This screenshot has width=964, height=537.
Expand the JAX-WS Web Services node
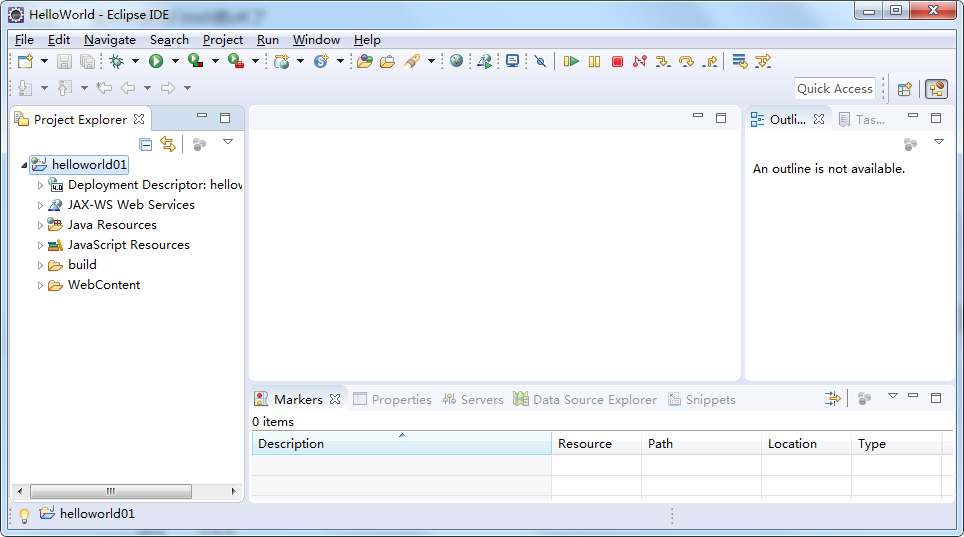[x=40, y=205]
